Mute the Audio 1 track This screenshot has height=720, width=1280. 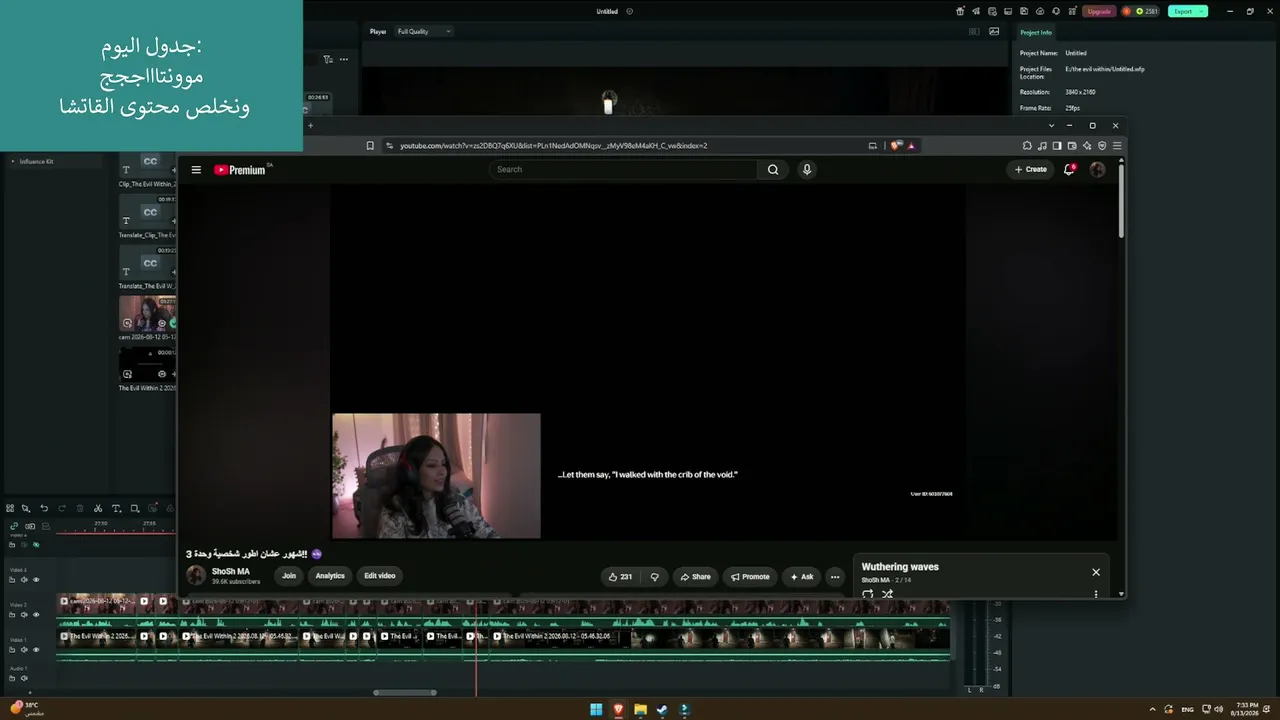pos(24,678)
